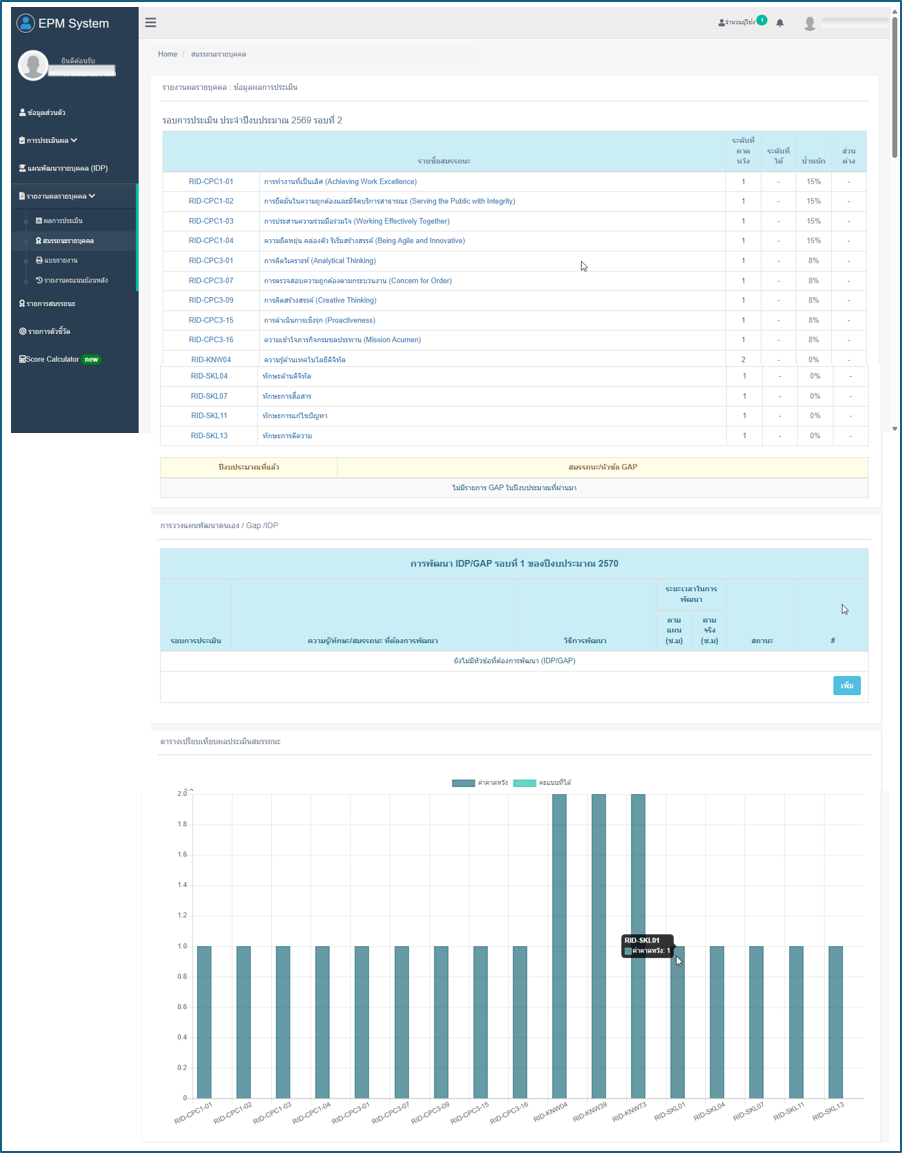Click the EPM System logo icon
Screen dimensions: 902x1153
pyautogui.click(x=26, y=23)
